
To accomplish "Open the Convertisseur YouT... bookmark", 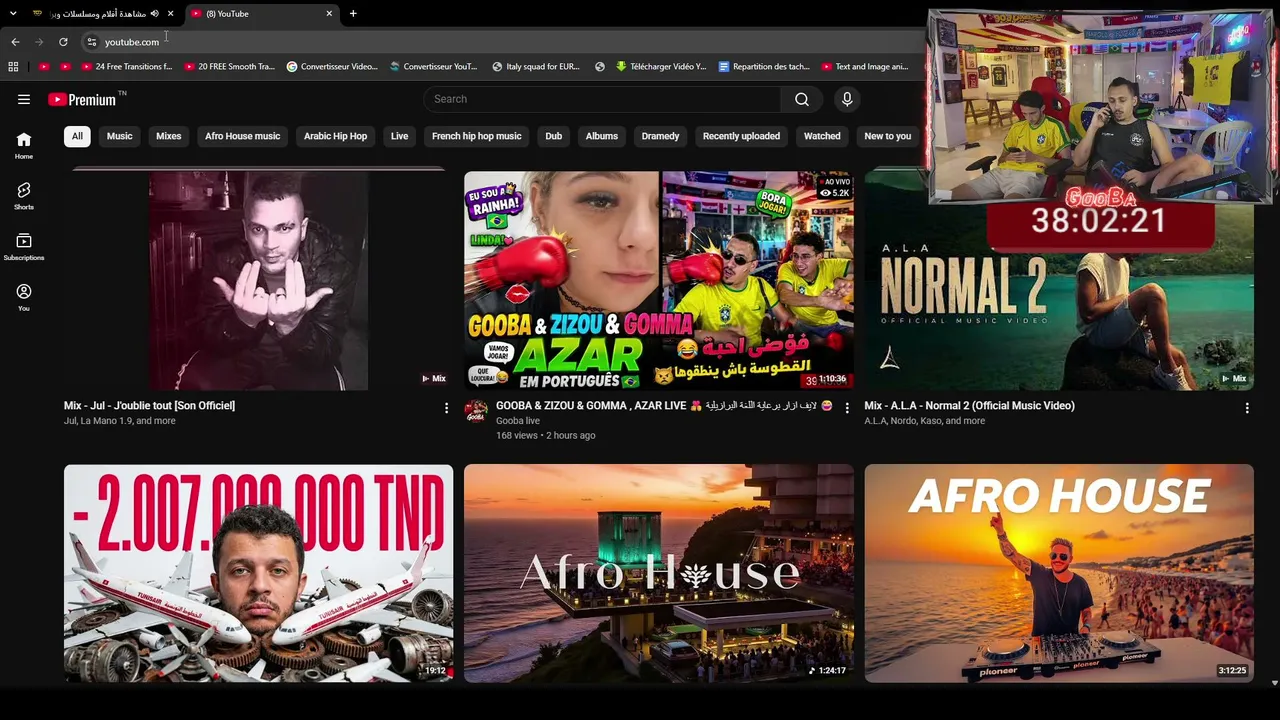I will tap(434, 67).
